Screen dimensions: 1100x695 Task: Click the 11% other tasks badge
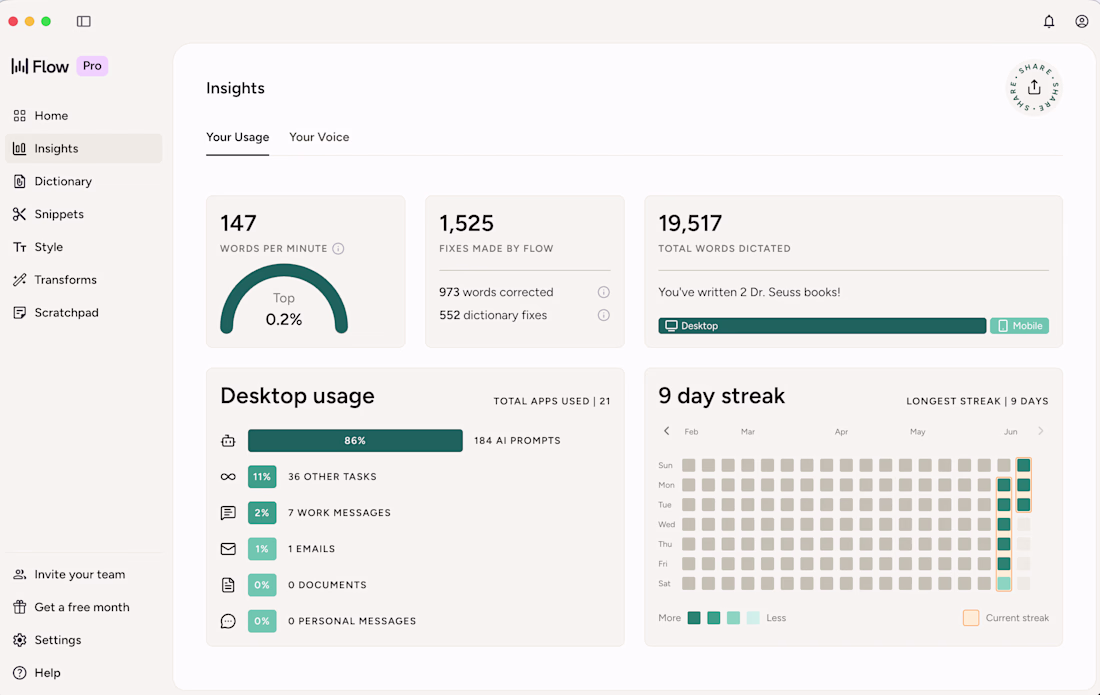click(x=262, y=477)
